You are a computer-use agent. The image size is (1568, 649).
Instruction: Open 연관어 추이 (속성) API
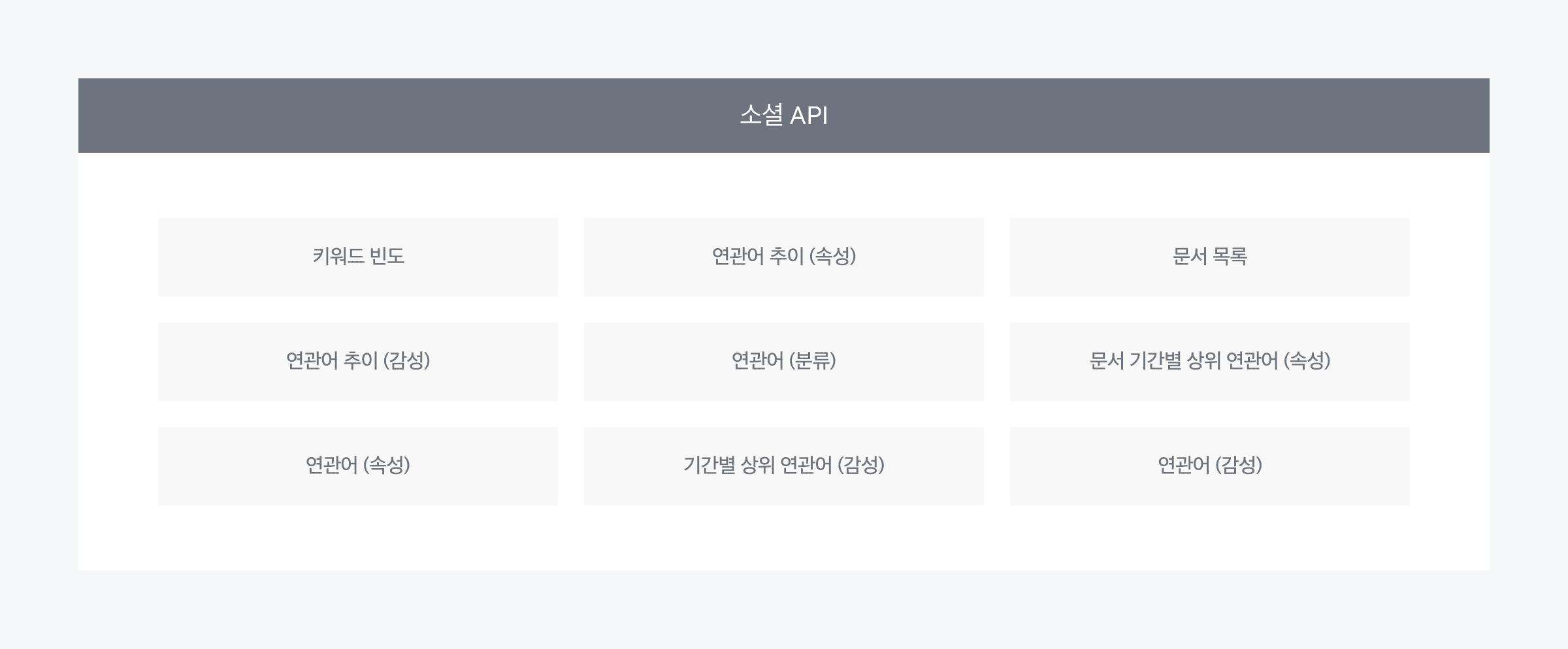tap(783, 257)
